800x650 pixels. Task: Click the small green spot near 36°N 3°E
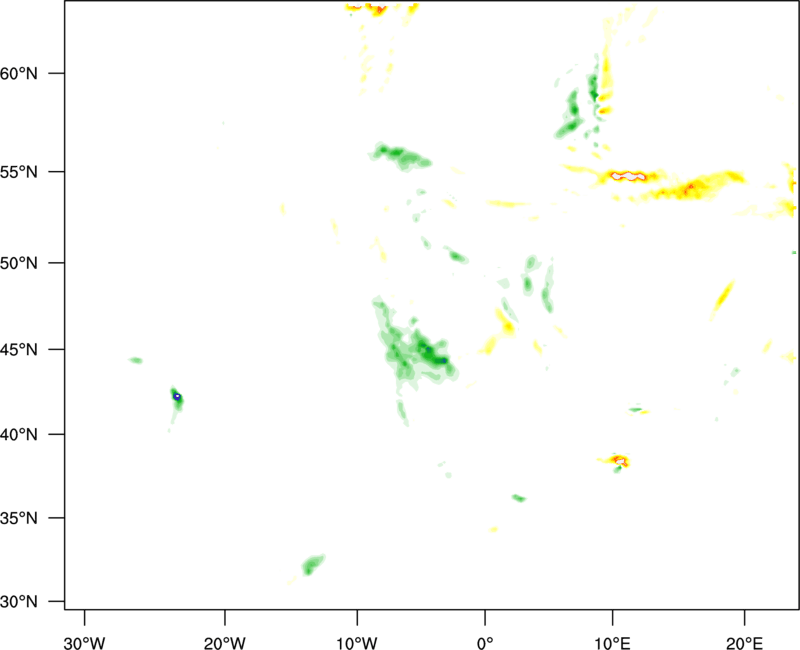519,498
